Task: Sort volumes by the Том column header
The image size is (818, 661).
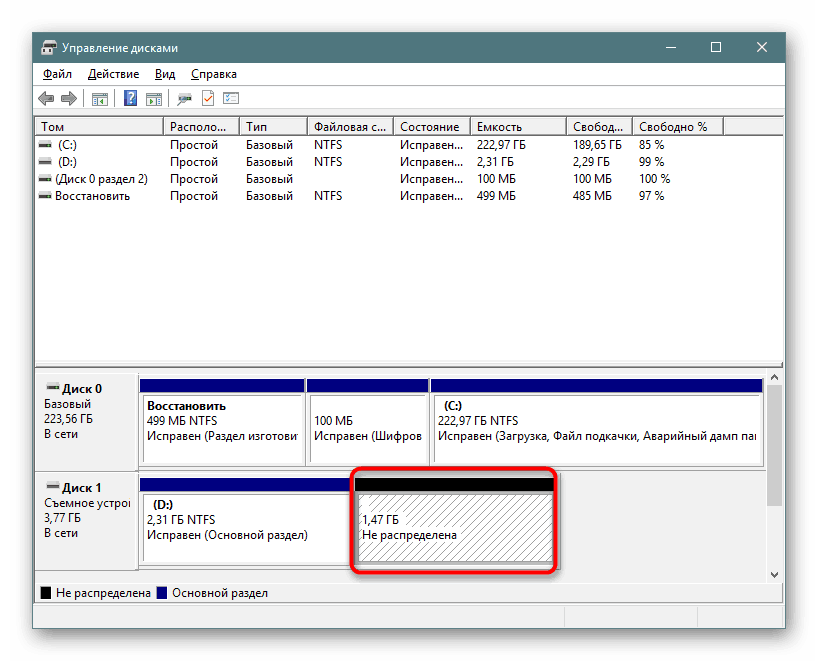Action: 98,127
